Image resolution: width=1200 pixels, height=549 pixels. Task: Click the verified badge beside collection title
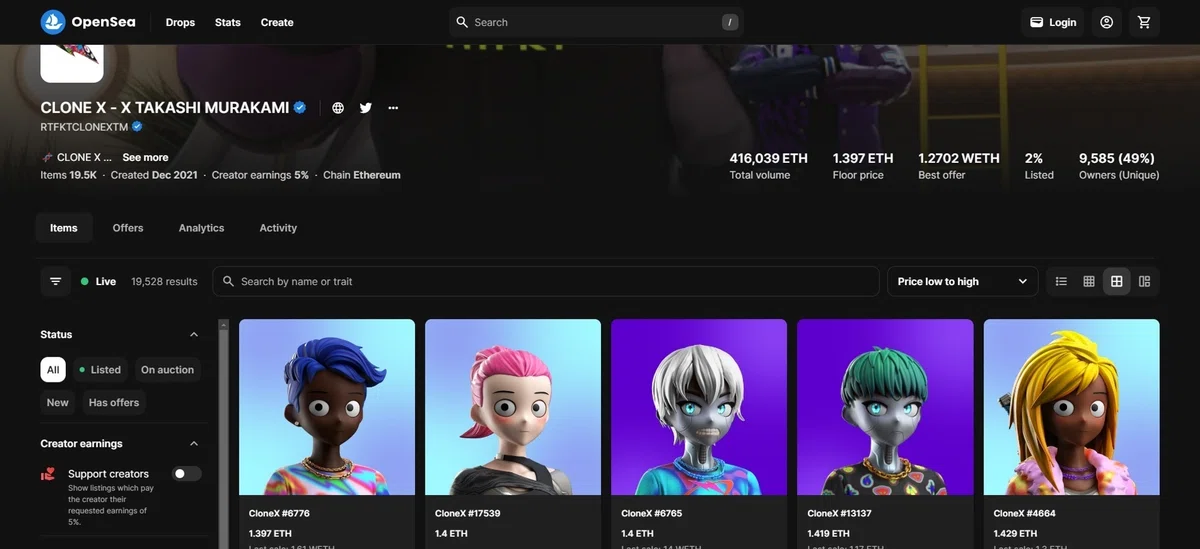pyautogui.click(x=299, y=107)
